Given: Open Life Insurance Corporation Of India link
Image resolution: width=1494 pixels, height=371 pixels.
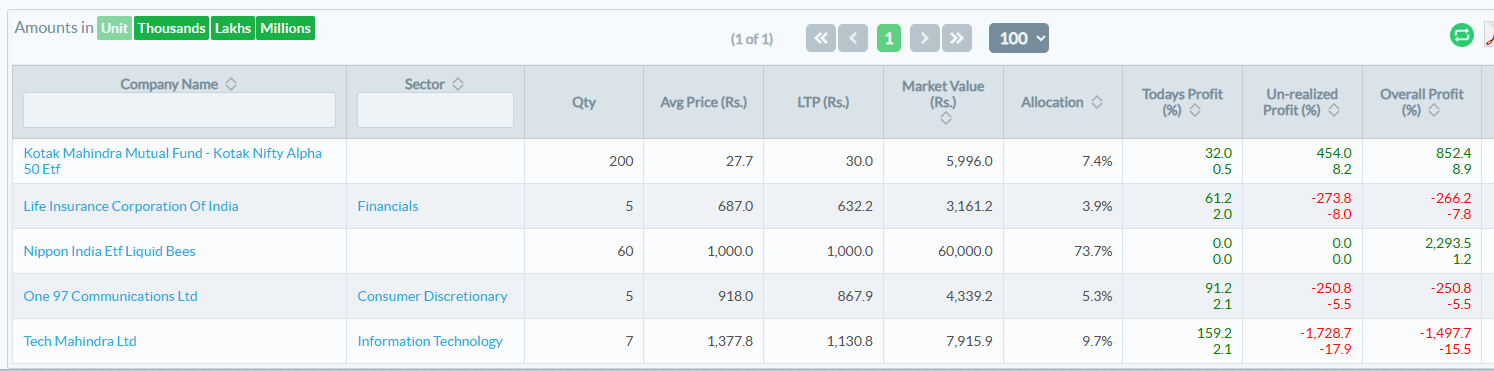Looking at the screenshot, I should 131,206.
